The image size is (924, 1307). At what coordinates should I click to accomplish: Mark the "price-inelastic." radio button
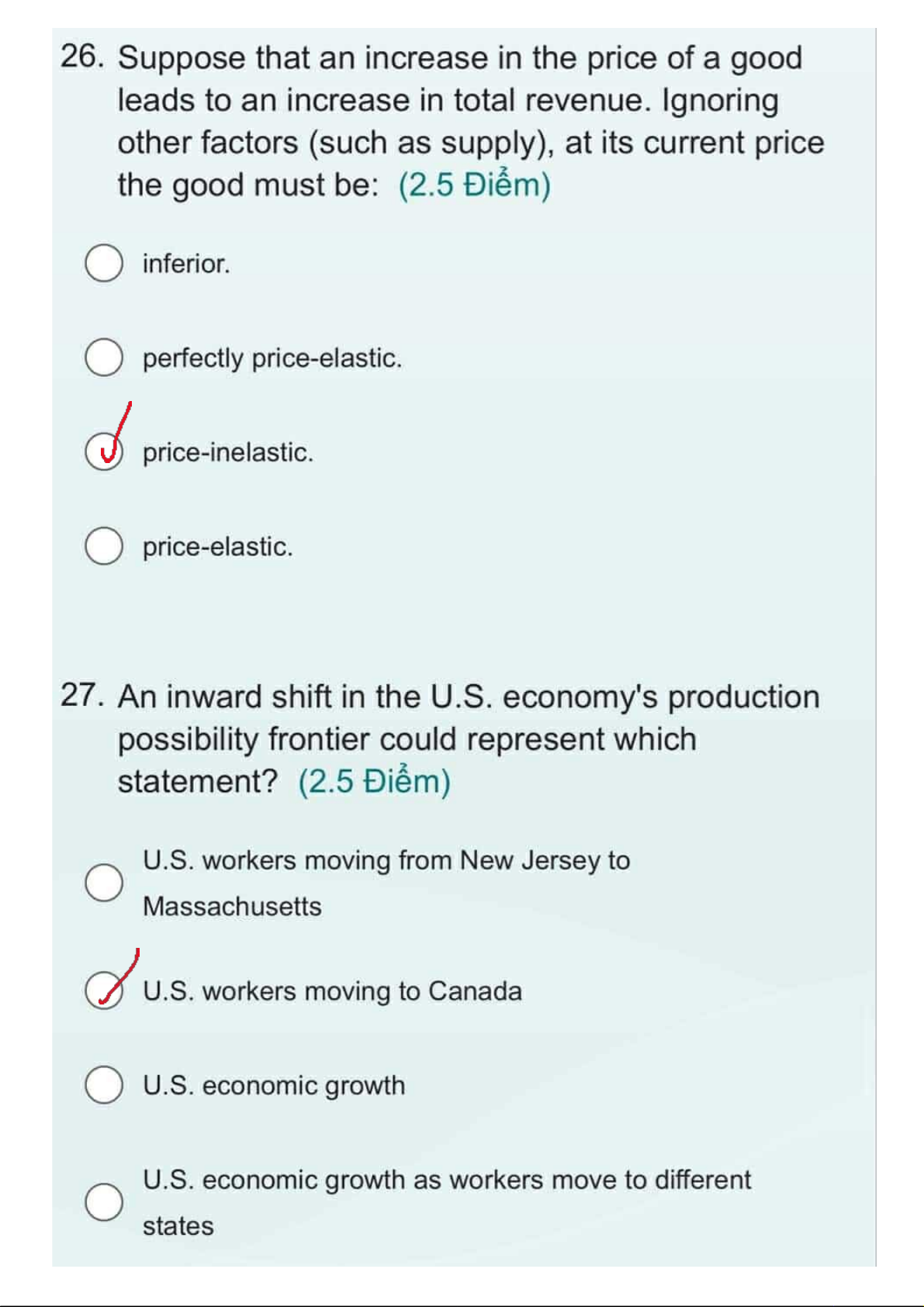(103, 452)
